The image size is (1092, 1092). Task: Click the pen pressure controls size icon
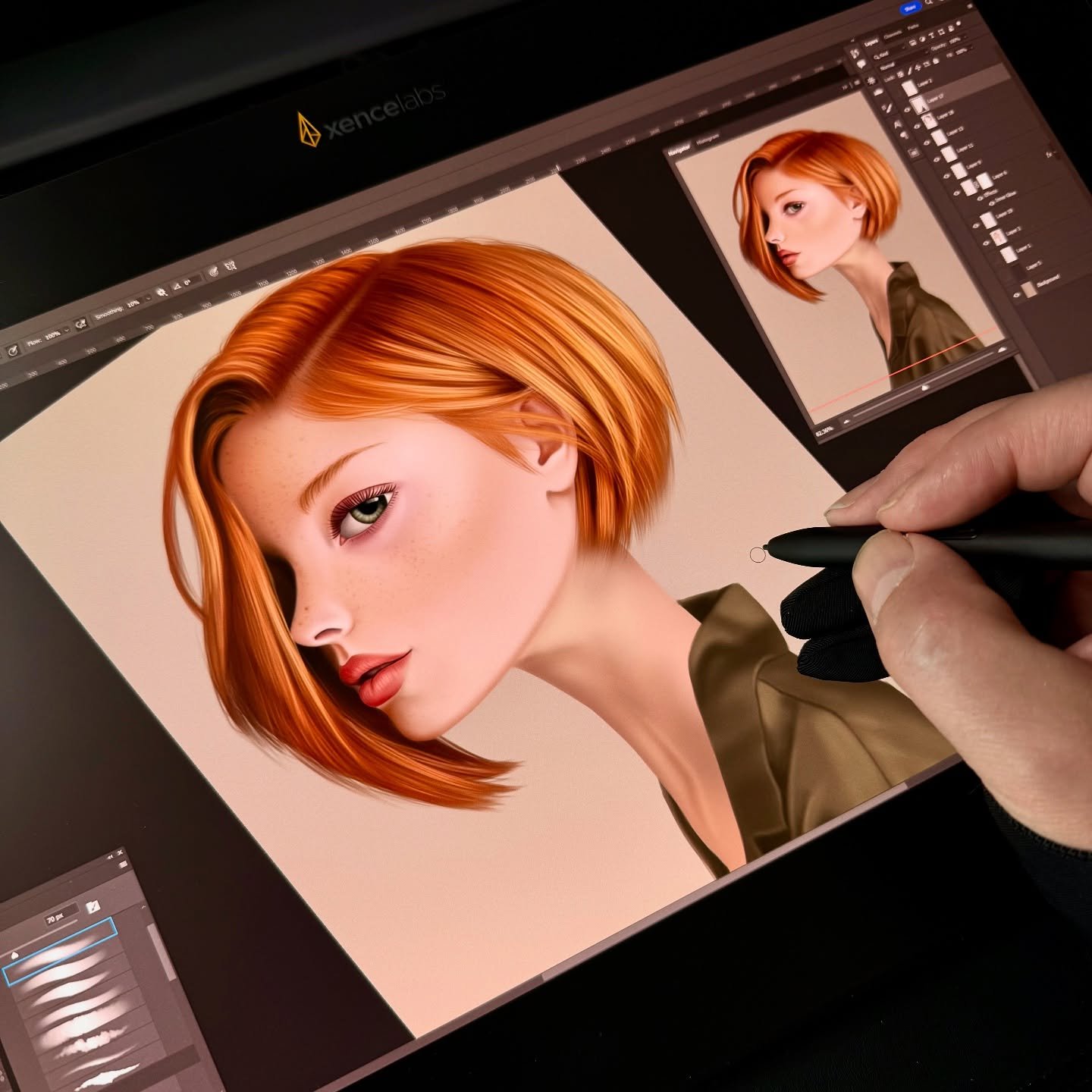pyautogui.click(x=214, y=271)
